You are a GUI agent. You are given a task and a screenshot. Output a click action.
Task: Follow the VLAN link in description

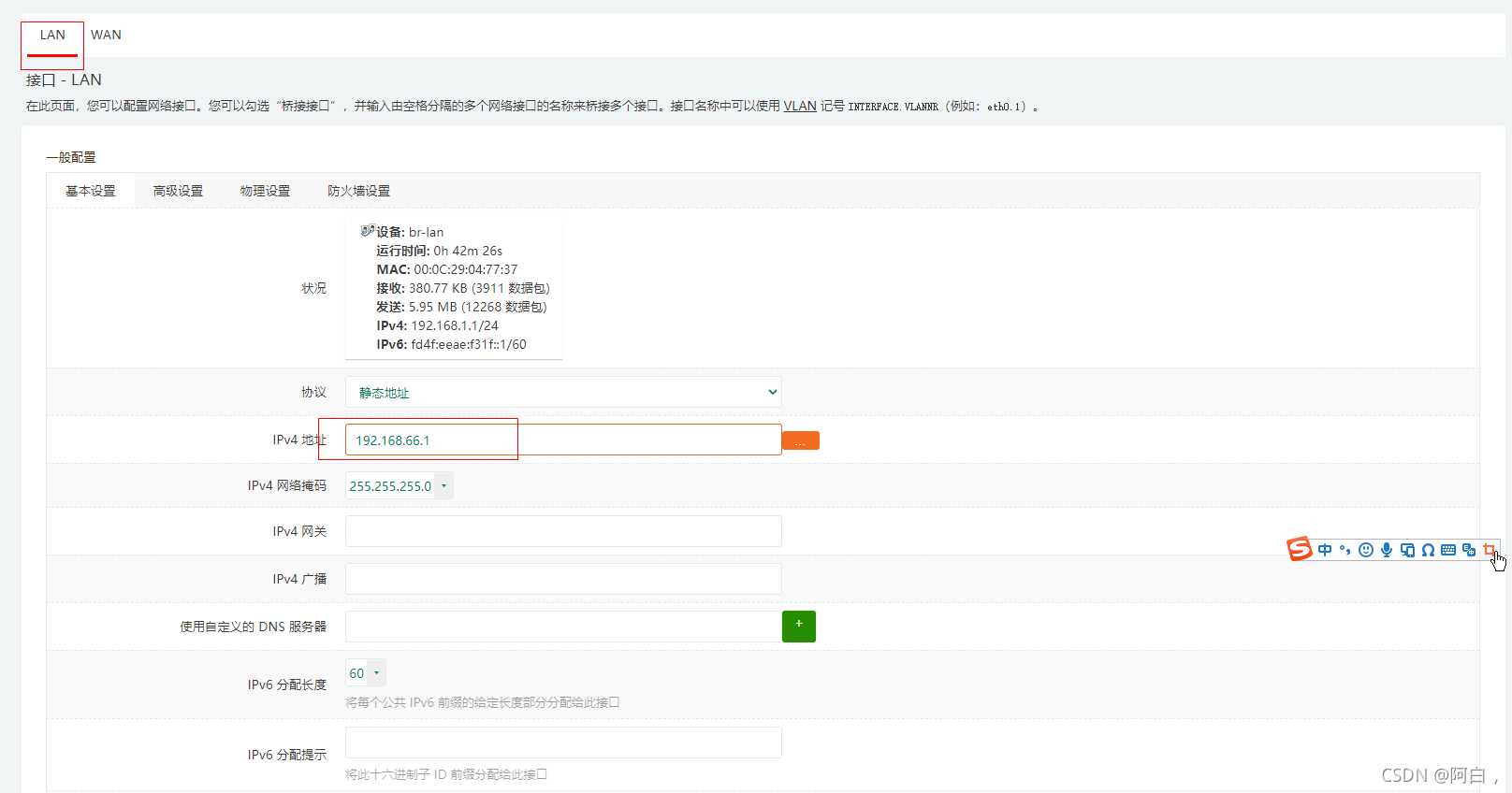[x=800, y=106]
